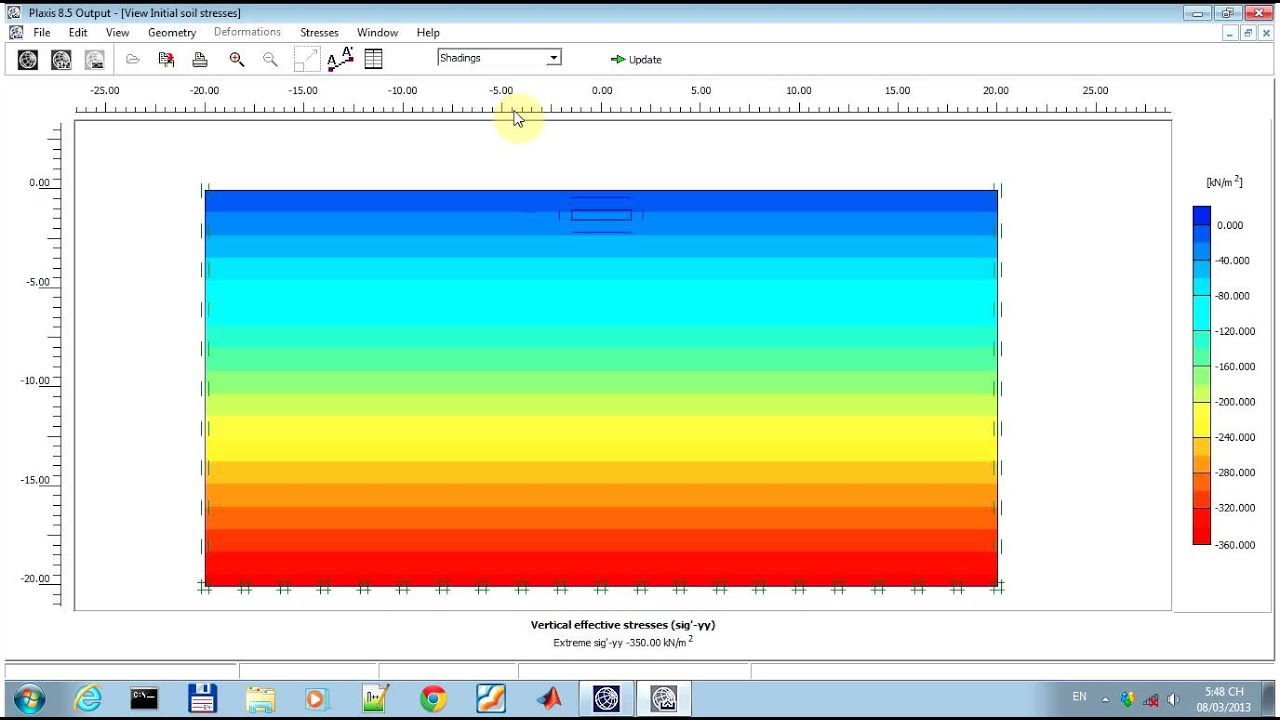
Task: Open the data table view icon
Action: point(373,60)
